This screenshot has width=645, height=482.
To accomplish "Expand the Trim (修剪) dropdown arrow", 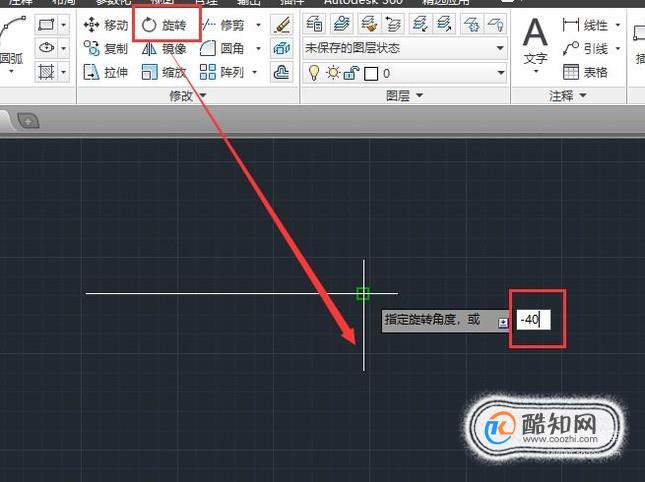I will (258, 25).
